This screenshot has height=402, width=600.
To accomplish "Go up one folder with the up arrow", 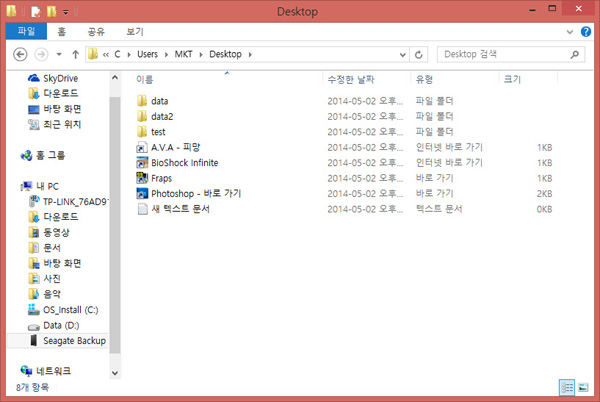I will click(x=76, y=54).
